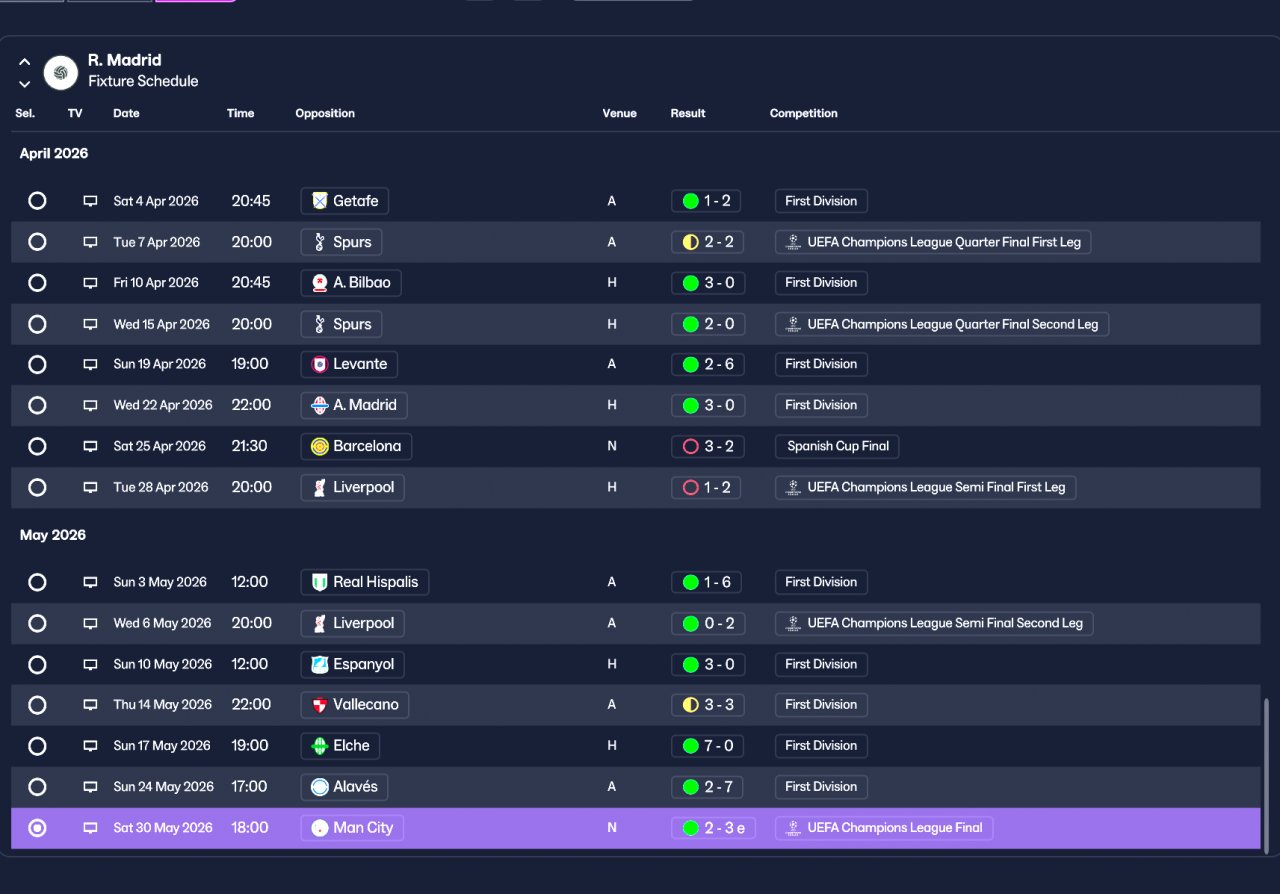Click the Alavés club crest
The image size is (1280, 894).
pos(320,787)
